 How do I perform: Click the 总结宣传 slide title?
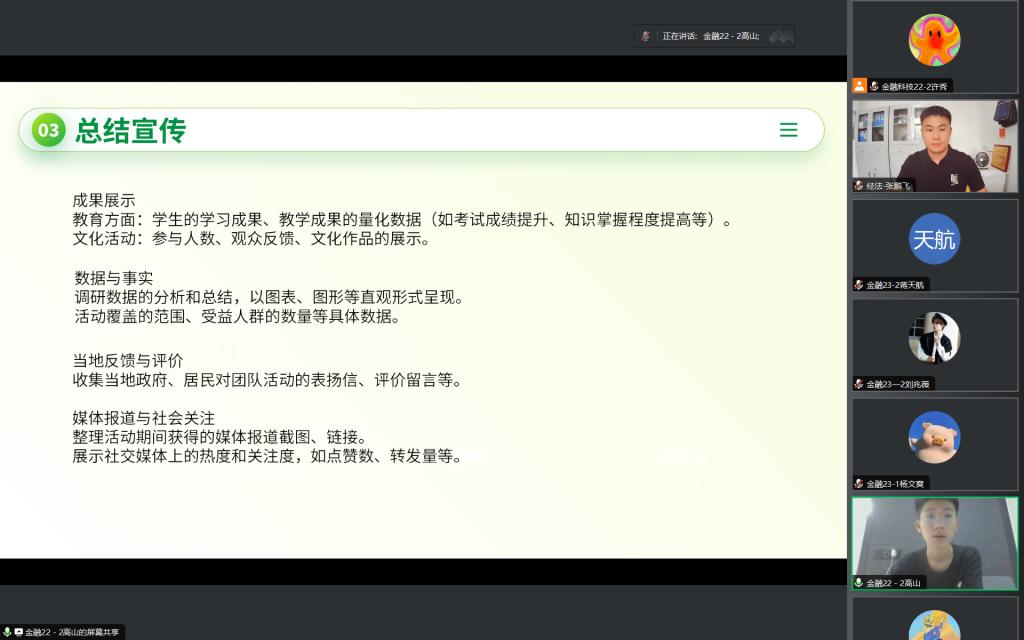coord(131,130)
